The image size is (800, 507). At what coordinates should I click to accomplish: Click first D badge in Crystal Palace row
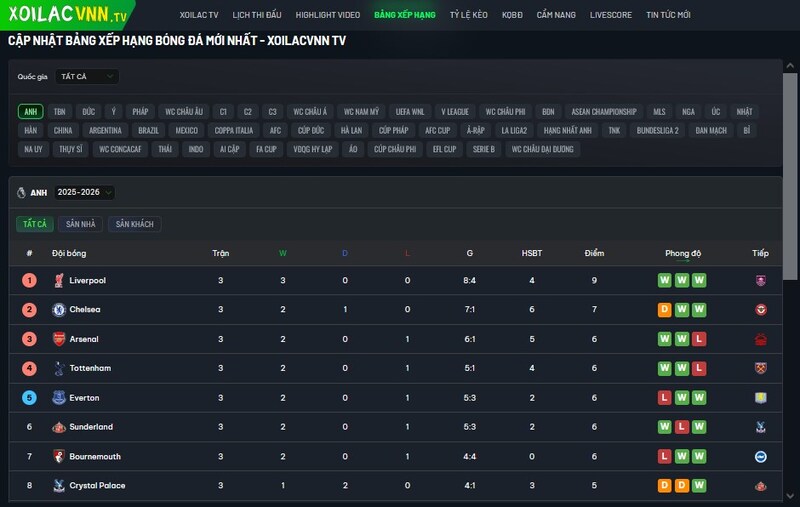(x=664, y=486)
